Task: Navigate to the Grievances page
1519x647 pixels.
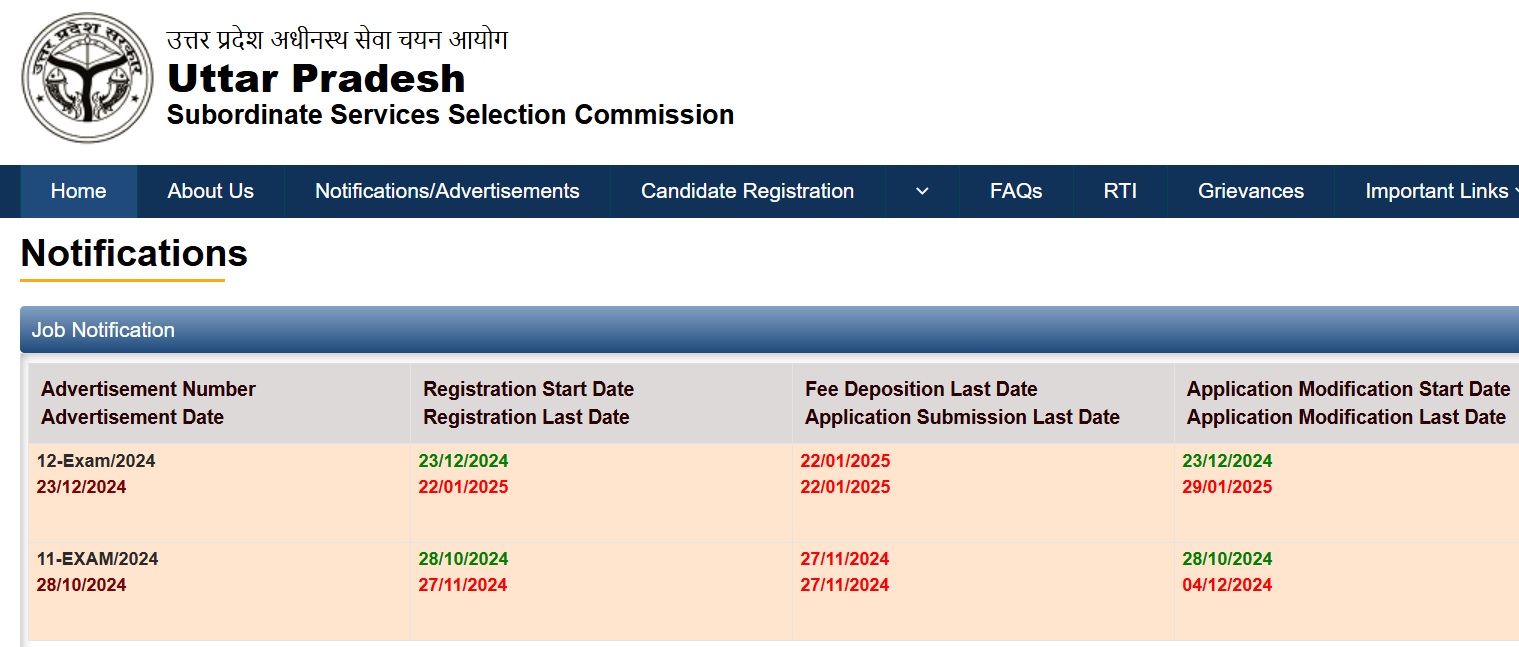Action: [x=1250, y=191]
